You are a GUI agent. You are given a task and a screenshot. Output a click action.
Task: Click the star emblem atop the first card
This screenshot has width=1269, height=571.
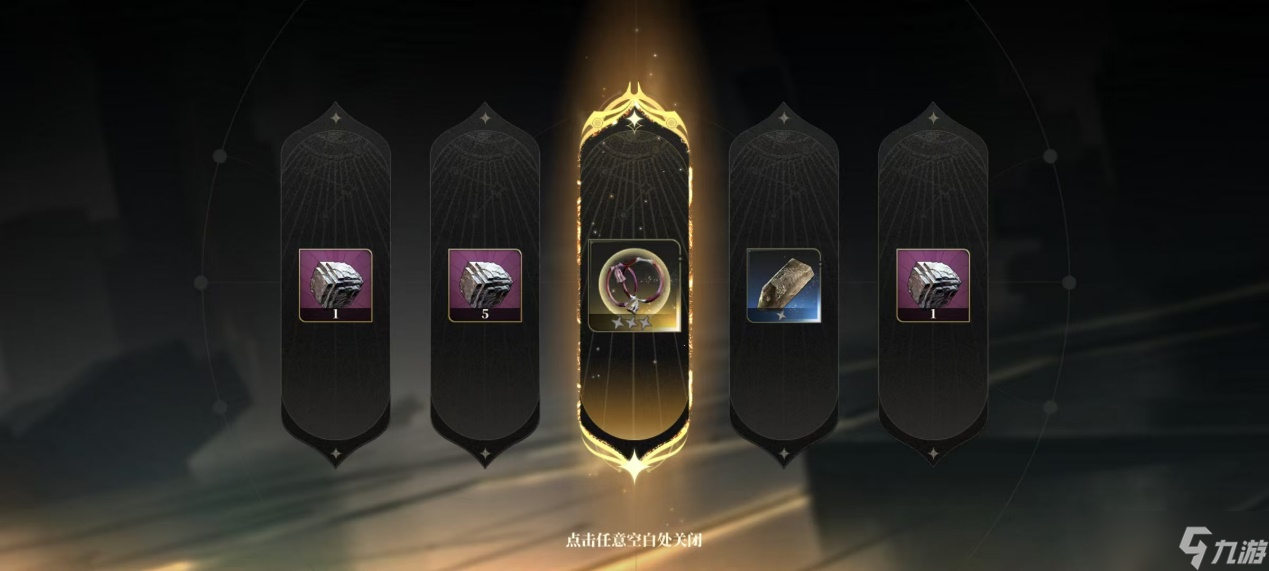(x=336, y=118)
